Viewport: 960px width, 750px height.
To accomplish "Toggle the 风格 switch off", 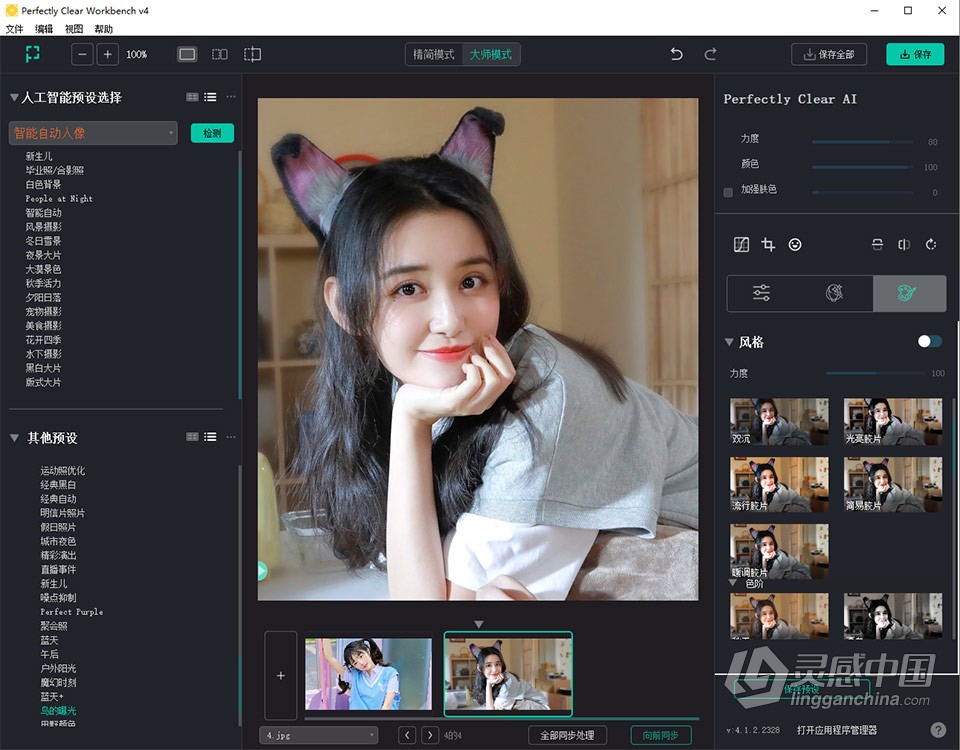I will point(928,341).
